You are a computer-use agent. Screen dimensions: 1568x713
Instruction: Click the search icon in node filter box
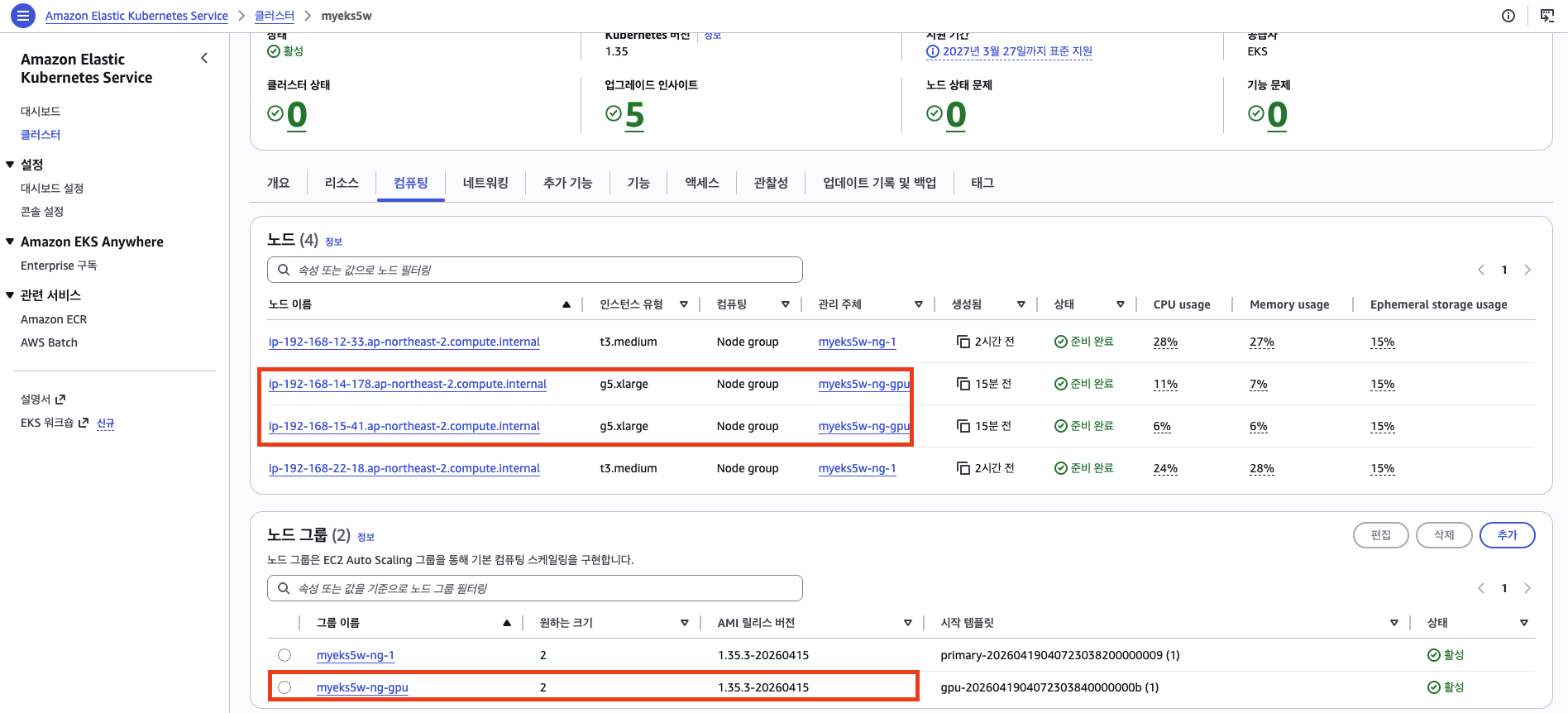click(x=284, y=270)
